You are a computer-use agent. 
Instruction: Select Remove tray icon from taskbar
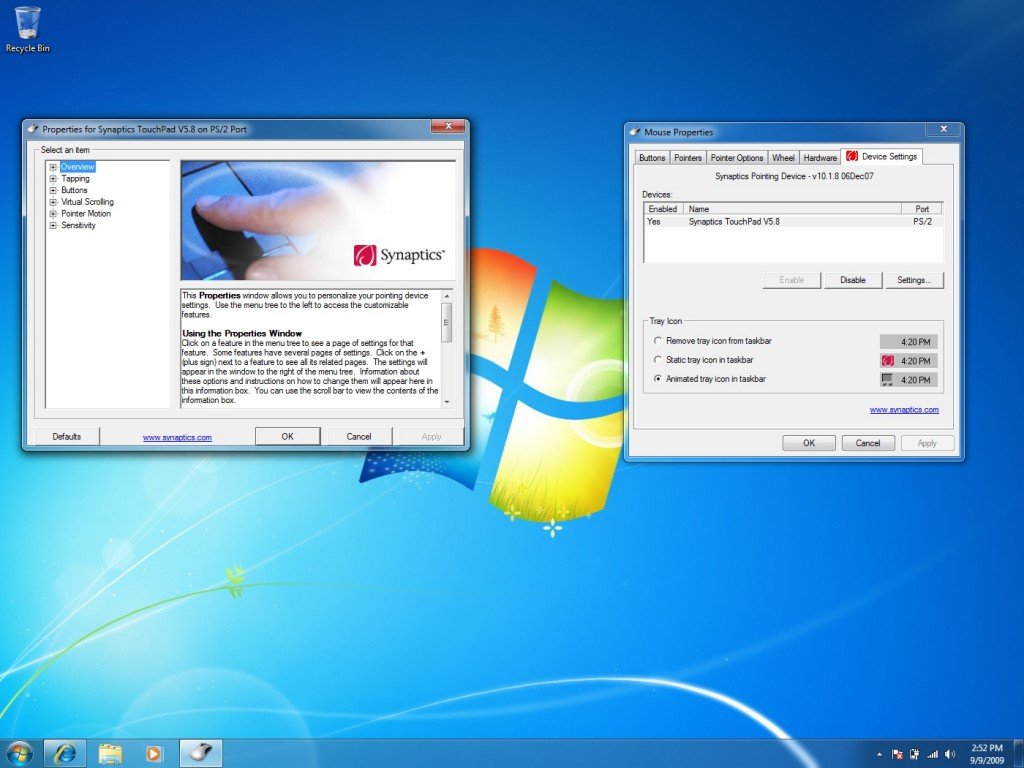pos(657,341)
